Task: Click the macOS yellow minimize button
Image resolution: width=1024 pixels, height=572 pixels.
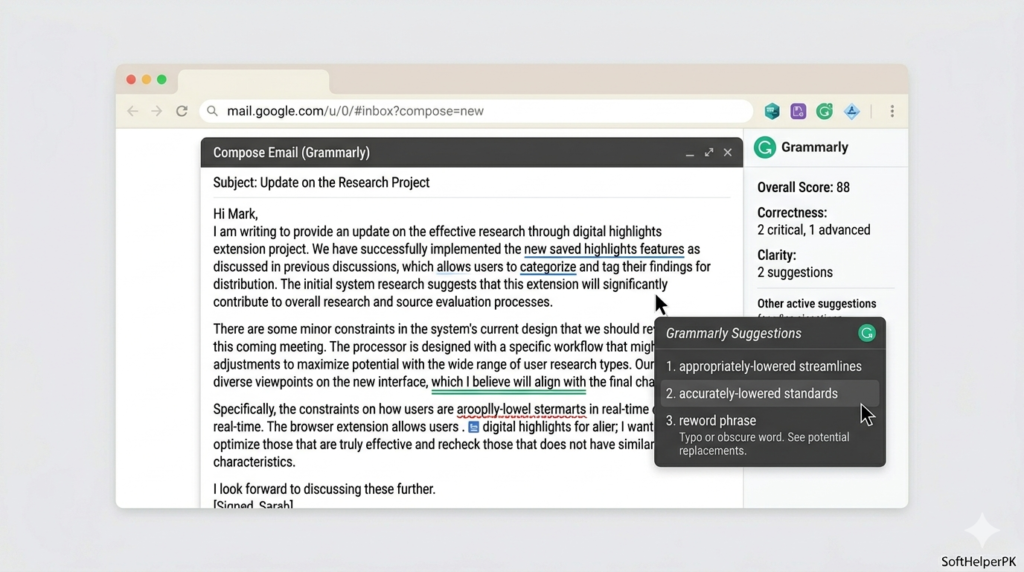Action: 146,80
